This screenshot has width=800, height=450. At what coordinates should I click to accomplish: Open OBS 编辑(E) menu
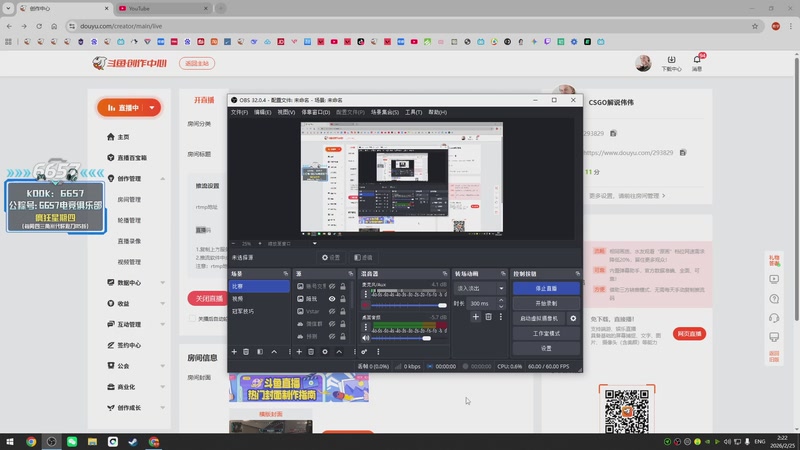click(262, 112)
